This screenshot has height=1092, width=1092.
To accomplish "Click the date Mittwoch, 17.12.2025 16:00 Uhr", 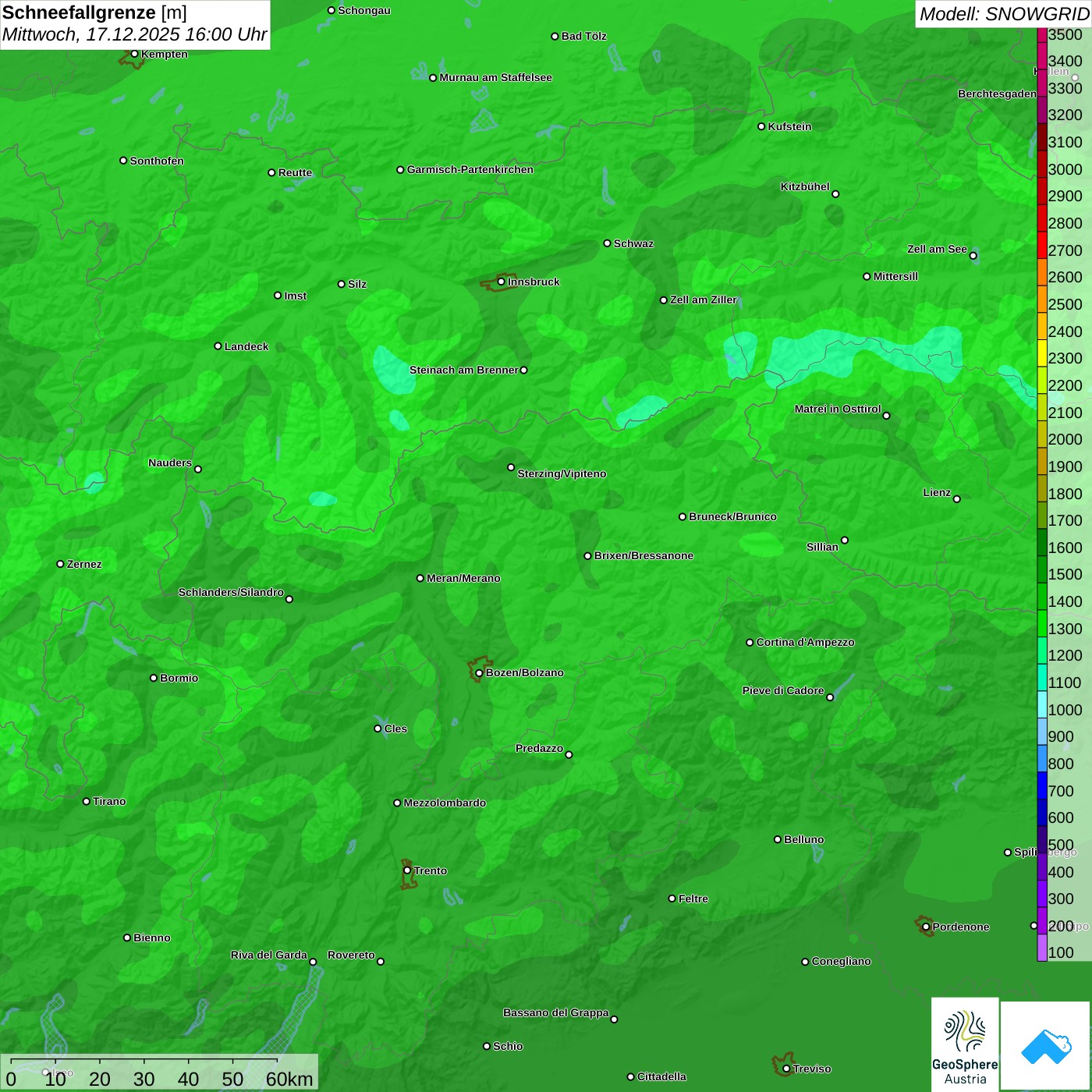I will point(134,34).
